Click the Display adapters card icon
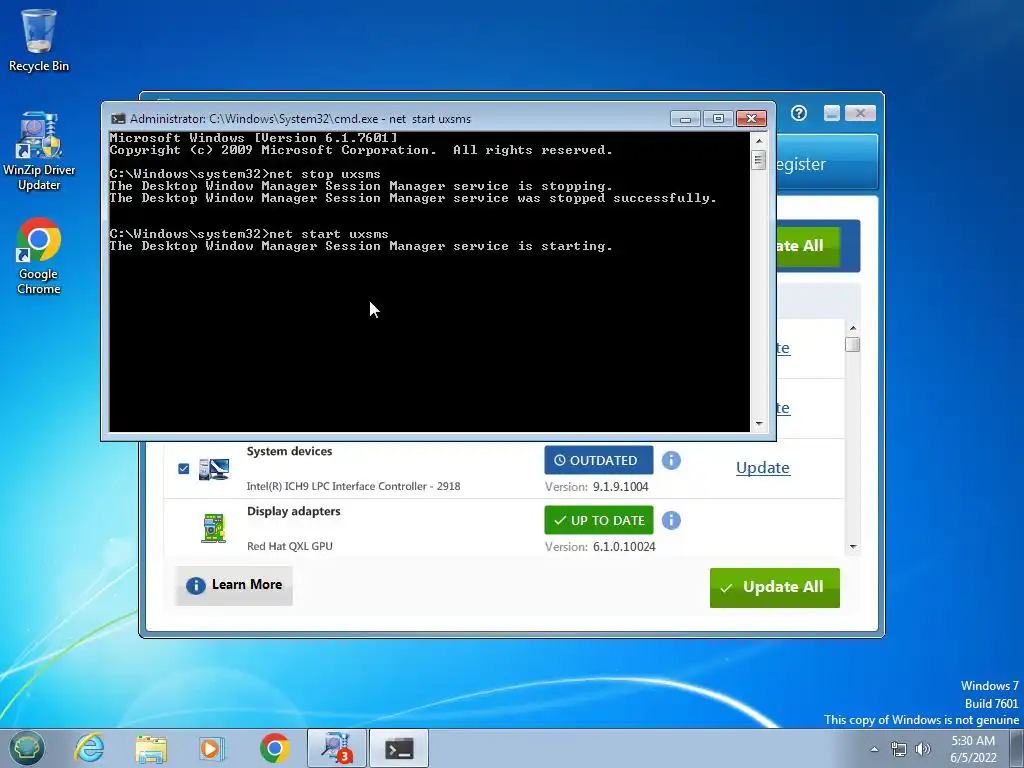The image size is (1024, 768). click(214, 528)
